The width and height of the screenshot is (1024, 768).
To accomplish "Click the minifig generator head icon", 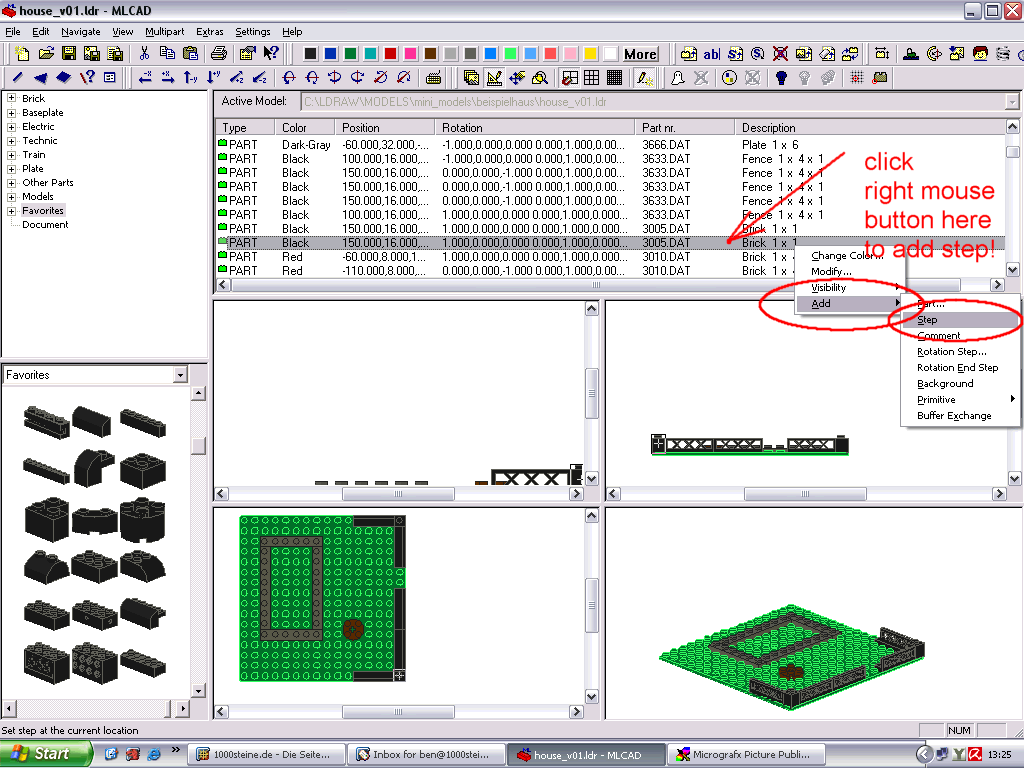I will pyautogui.click(x=980, y=54).
